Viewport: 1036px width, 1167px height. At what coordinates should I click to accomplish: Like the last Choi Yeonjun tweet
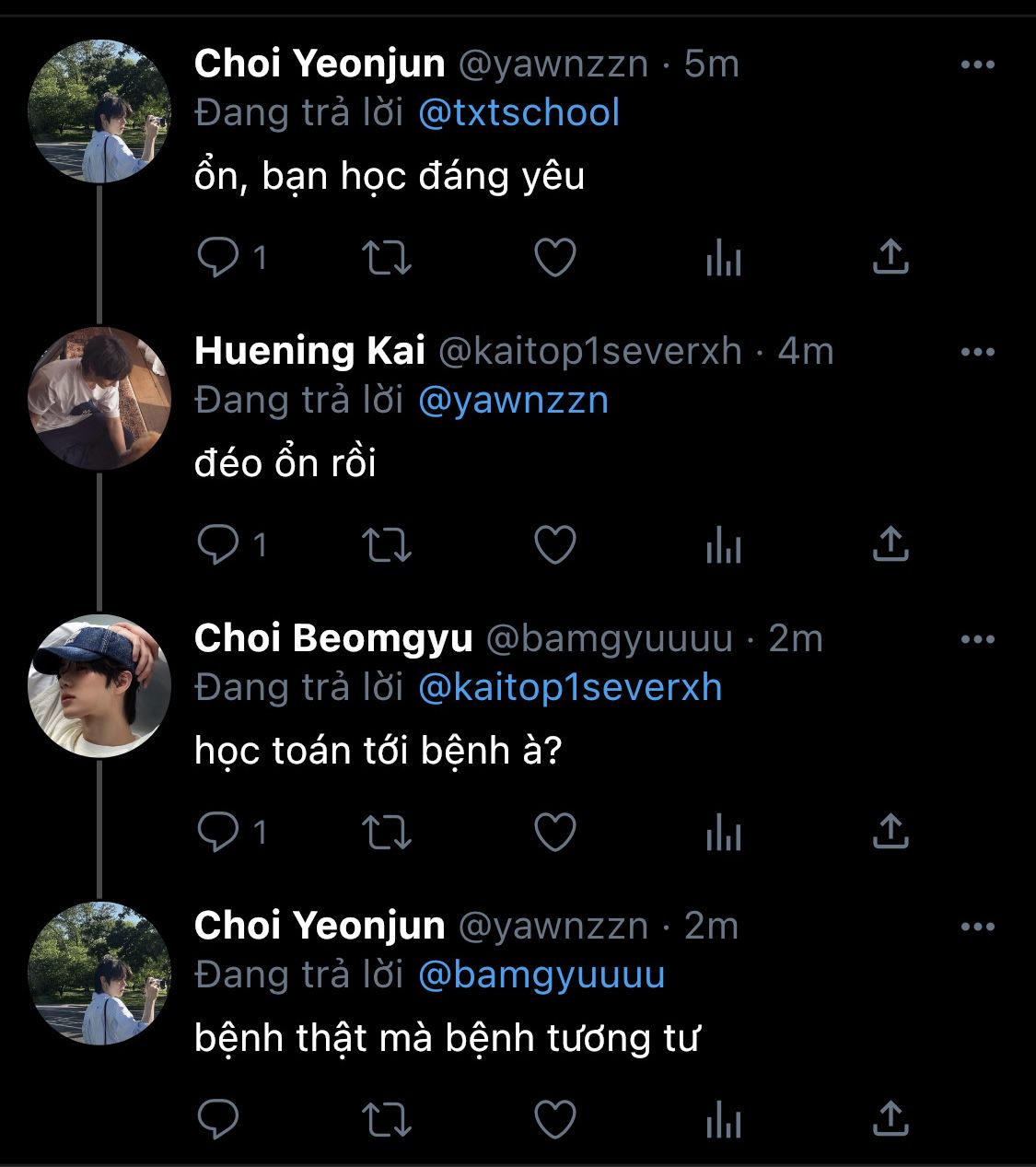[x=555, y=1120]
